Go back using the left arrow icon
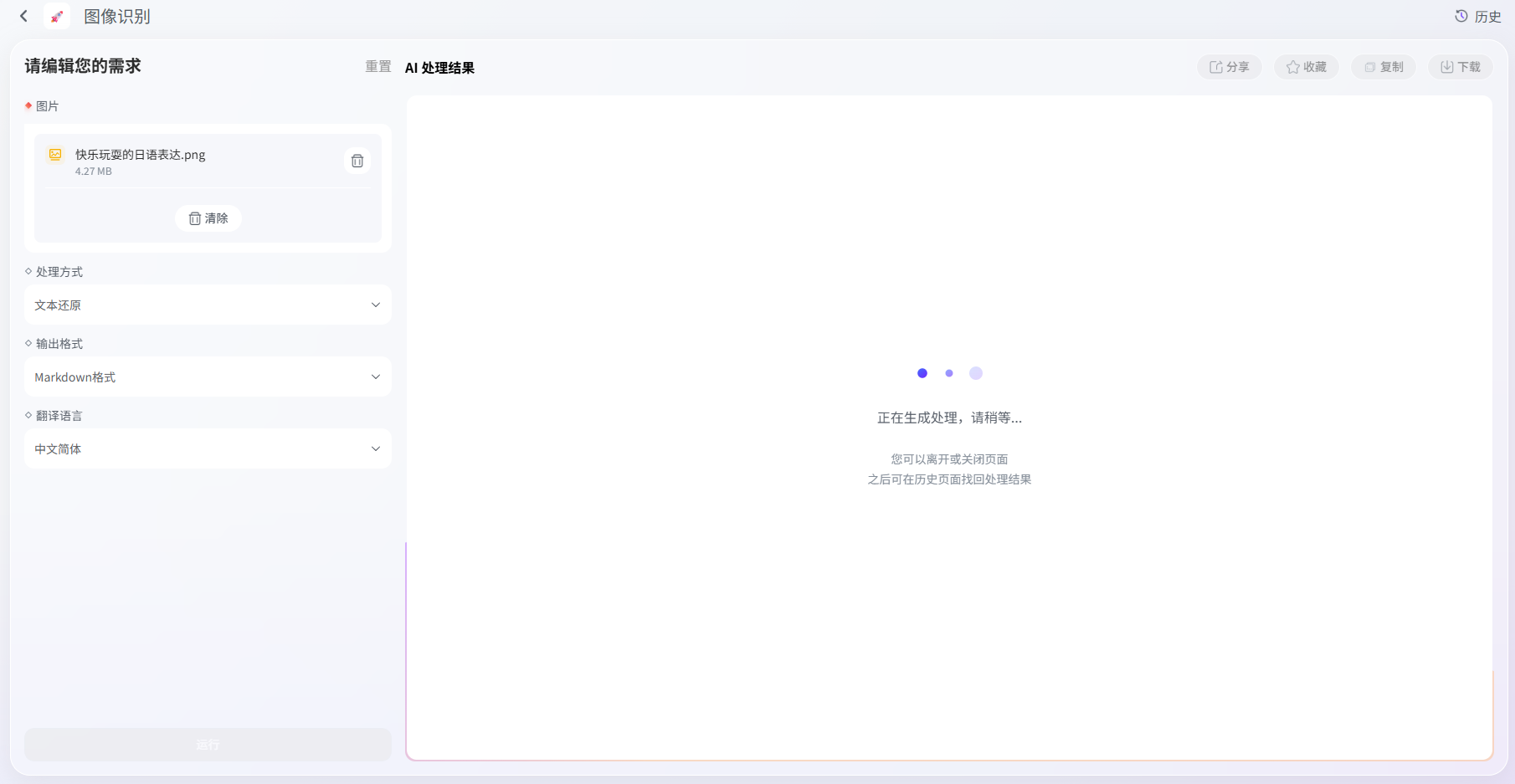The width and height of the screenshot is (1515, 784). pyautogui.click(x=24, y=16)
